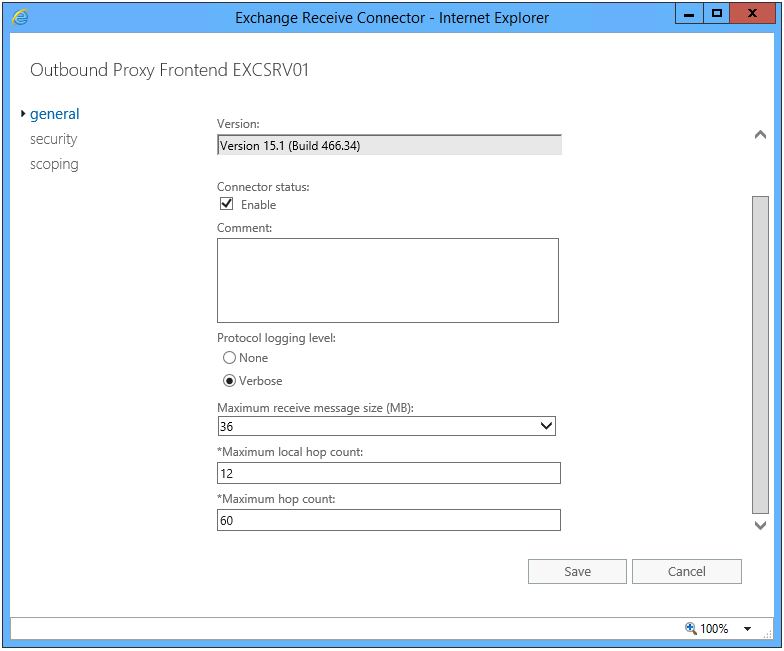Switch to the scoping tab
The image size is (784, 651).
(x=54, y=164)
